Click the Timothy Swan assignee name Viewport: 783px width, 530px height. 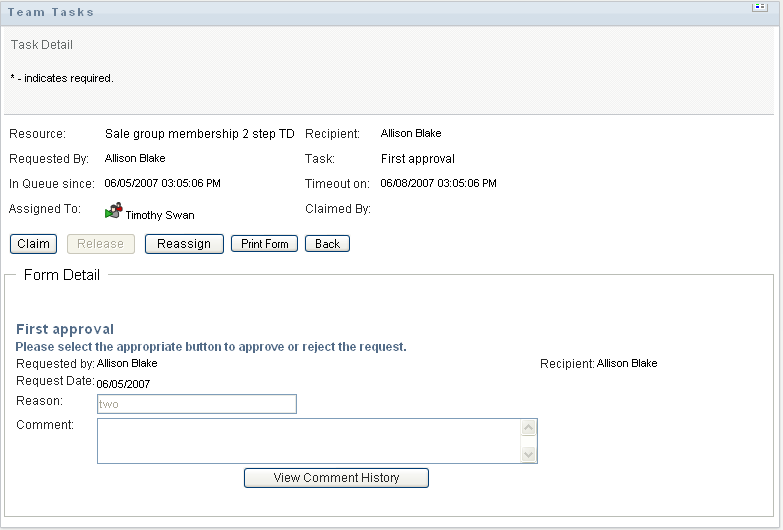click(x=160, y=215)
